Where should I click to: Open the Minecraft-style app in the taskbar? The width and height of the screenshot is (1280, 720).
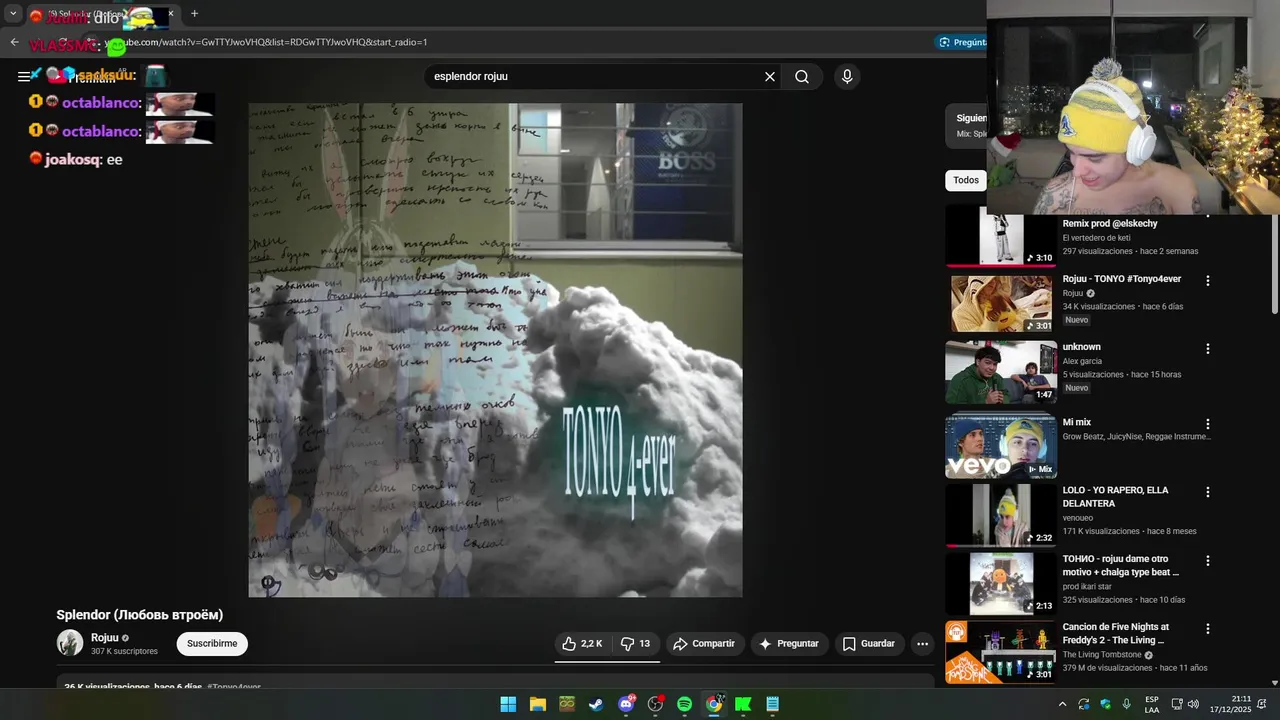pyautogui.click(x=567, y=704)
